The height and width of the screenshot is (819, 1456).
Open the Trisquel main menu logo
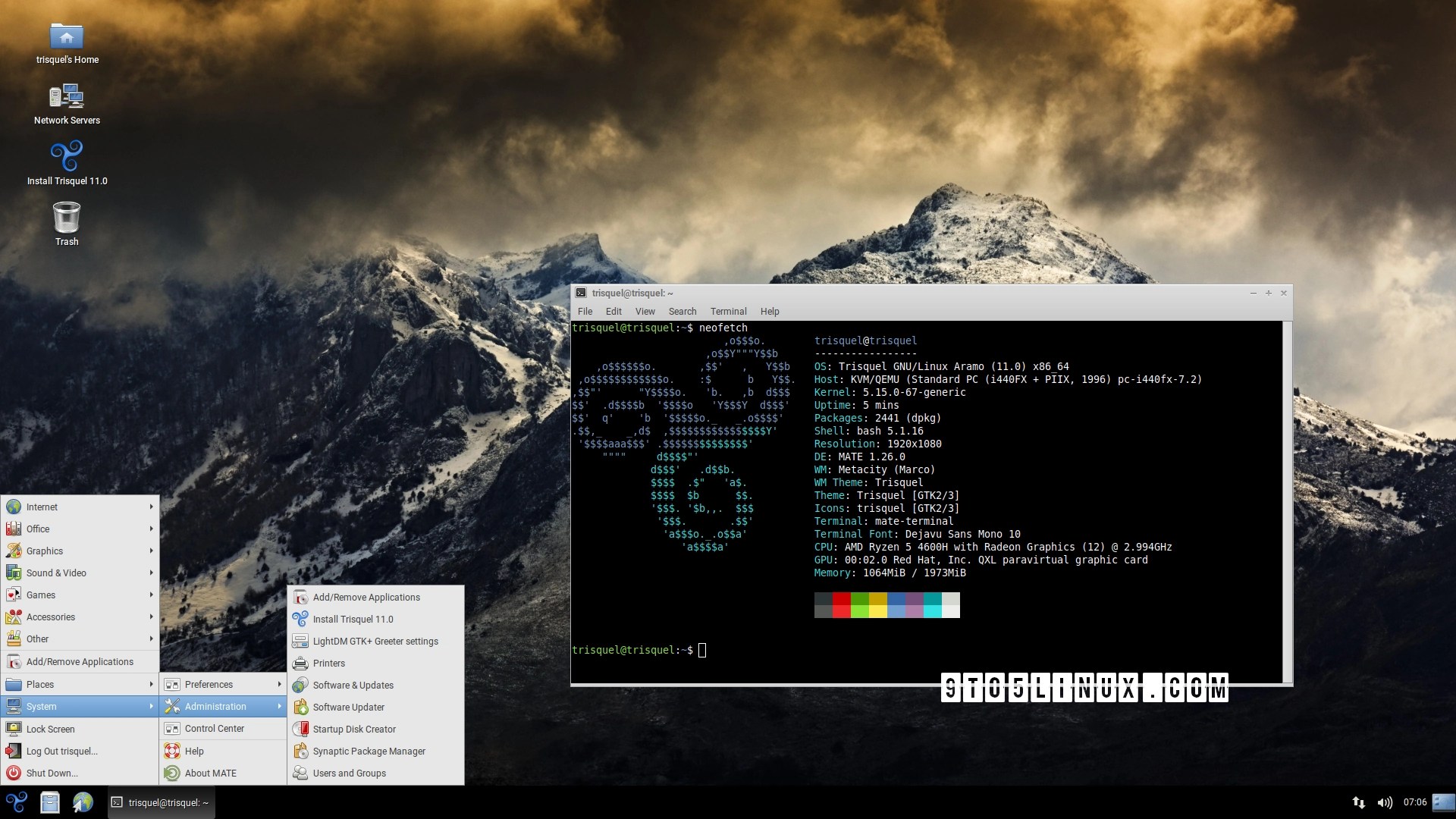(x=17, y=802)
